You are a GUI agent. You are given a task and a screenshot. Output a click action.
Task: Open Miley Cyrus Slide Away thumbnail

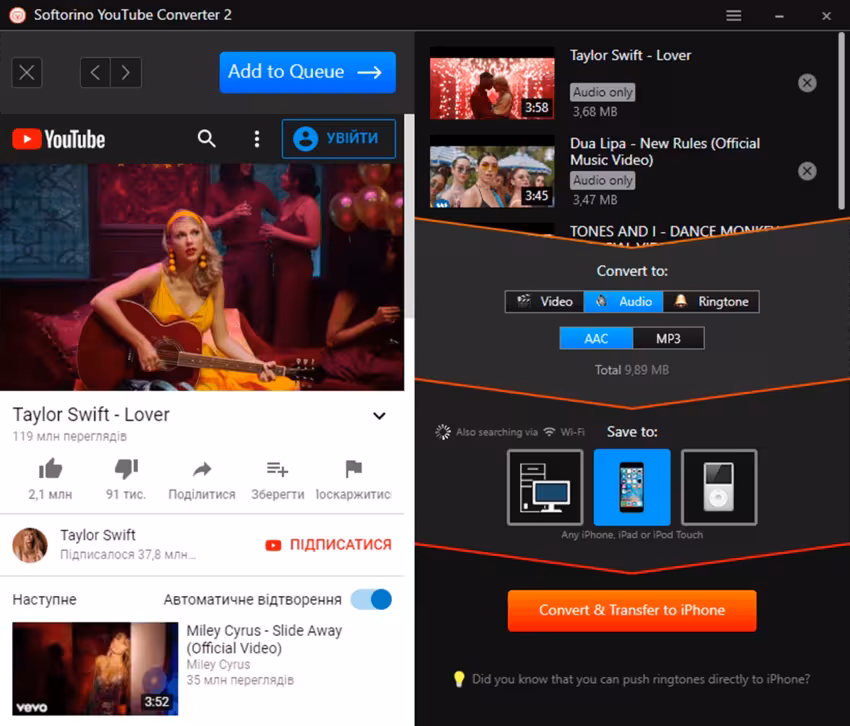(x=95, y=668)
